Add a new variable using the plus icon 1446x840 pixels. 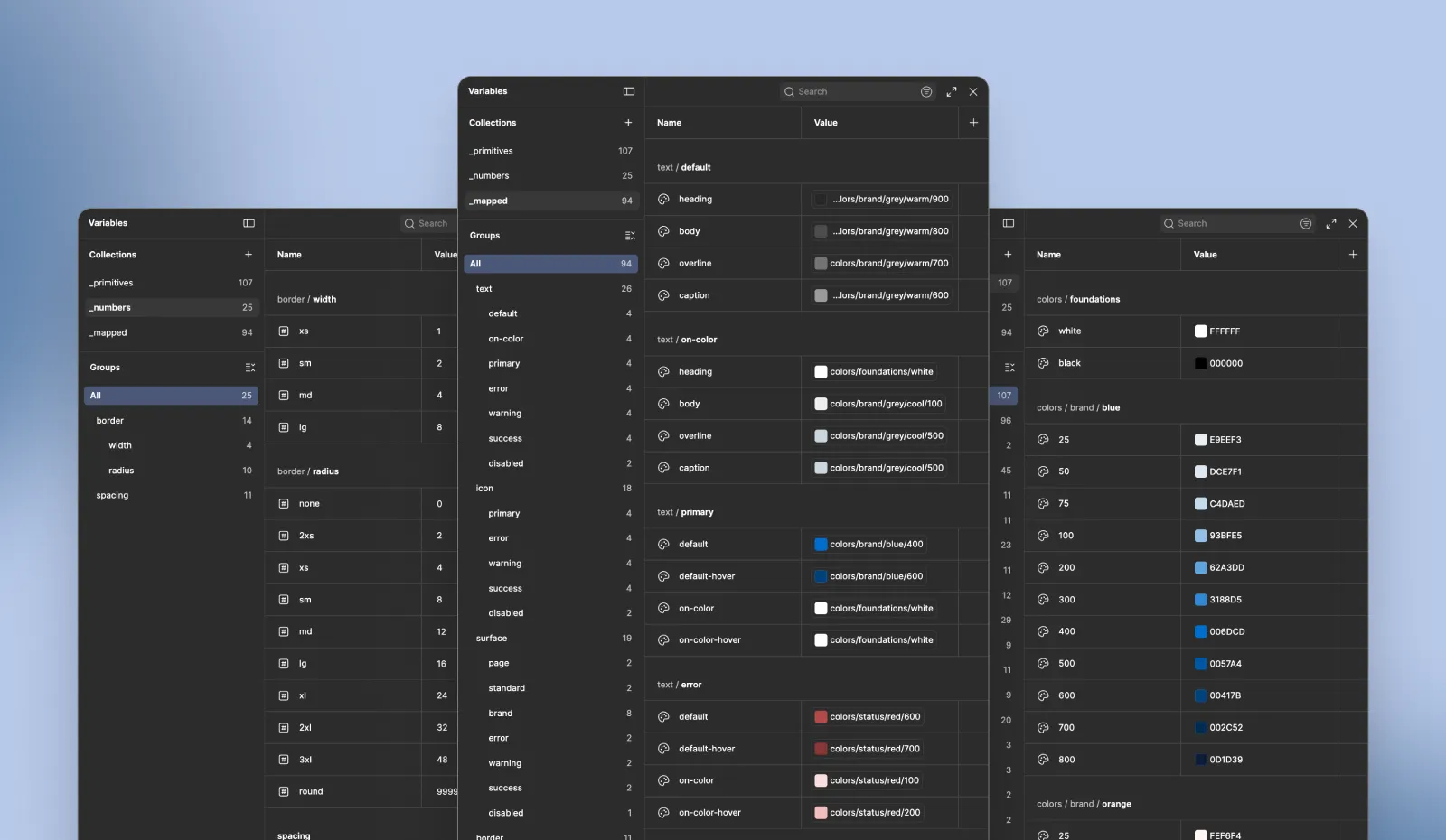pyautogui.click(x=973, y=122)
